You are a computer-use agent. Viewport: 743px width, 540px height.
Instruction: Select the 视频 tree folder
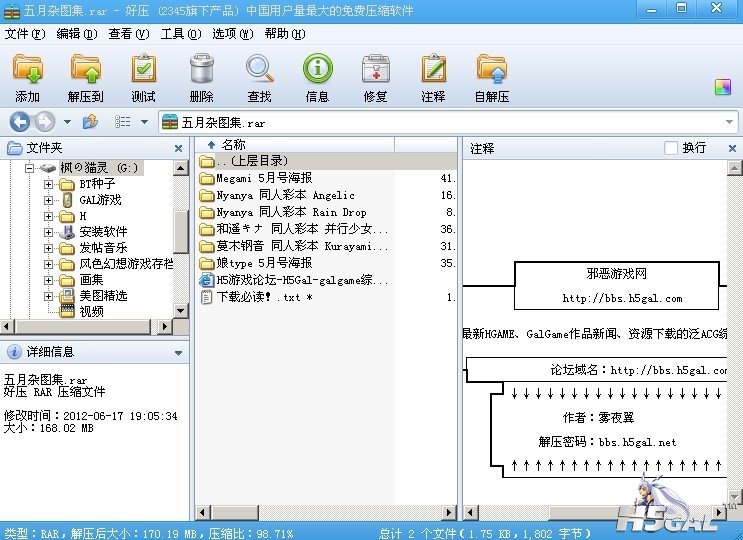click(82, 312)
